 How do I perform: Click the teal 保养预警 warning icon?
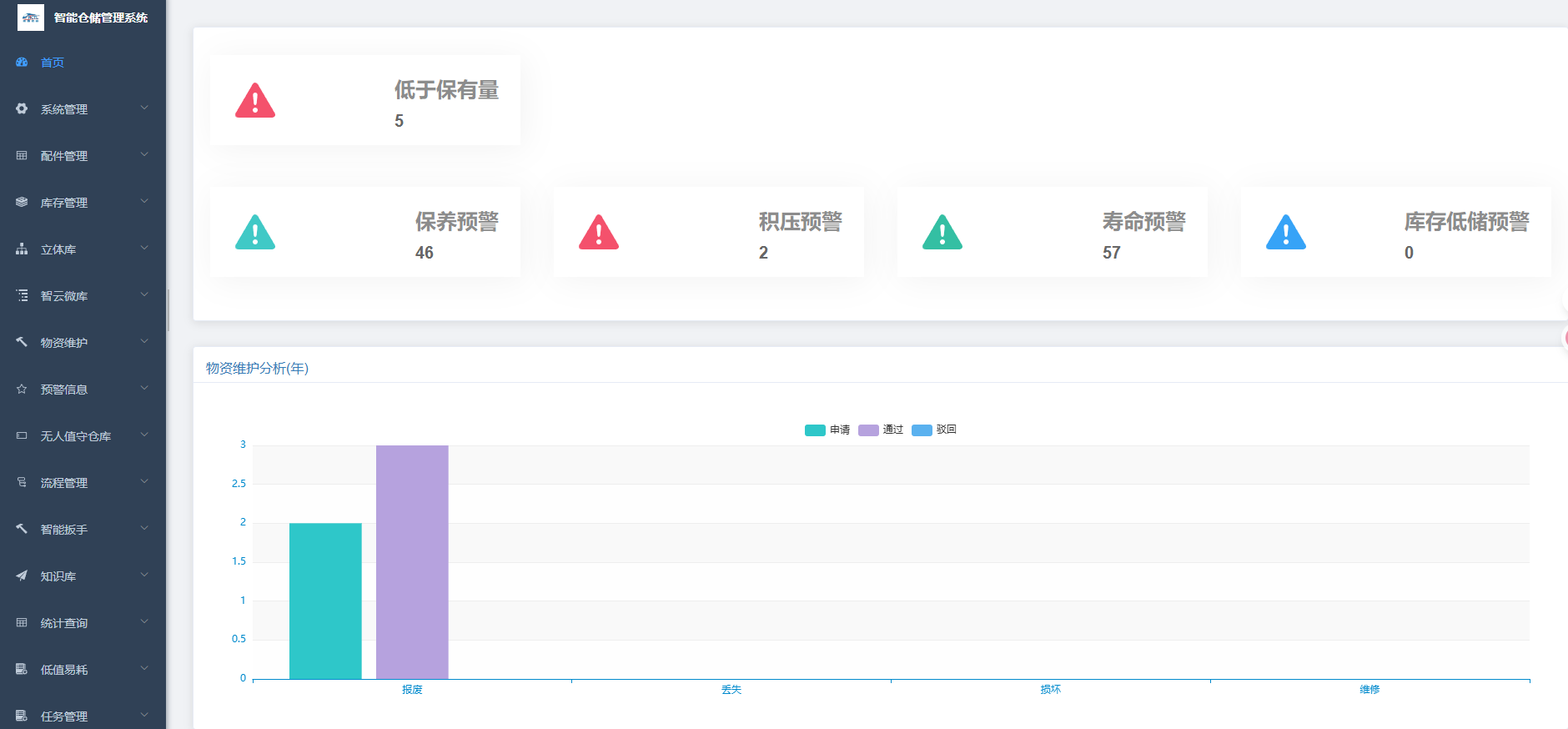click(x=255, y=233)
